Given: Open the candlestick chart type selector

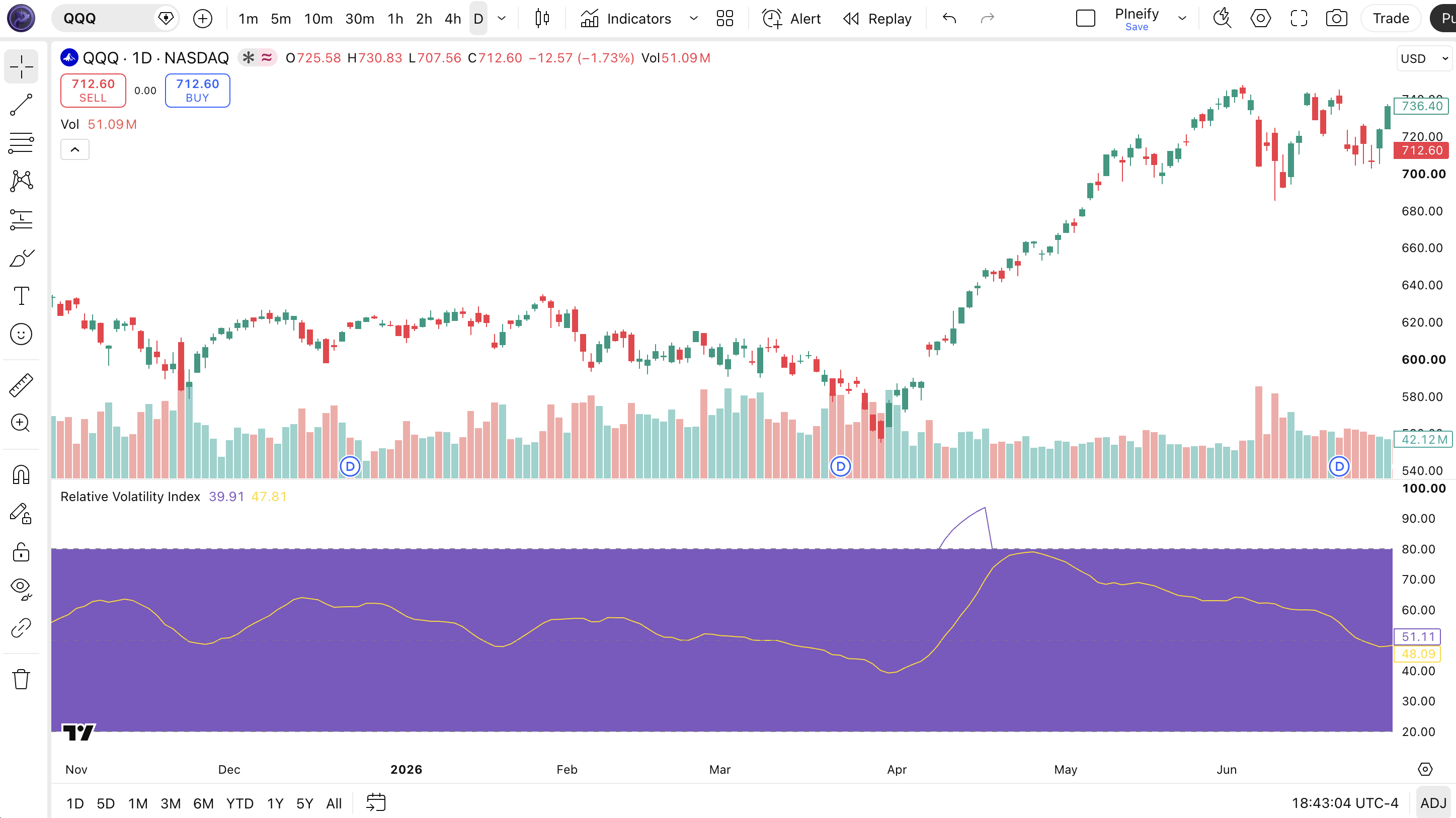Looking at the screenshot, I should (542, 19).
